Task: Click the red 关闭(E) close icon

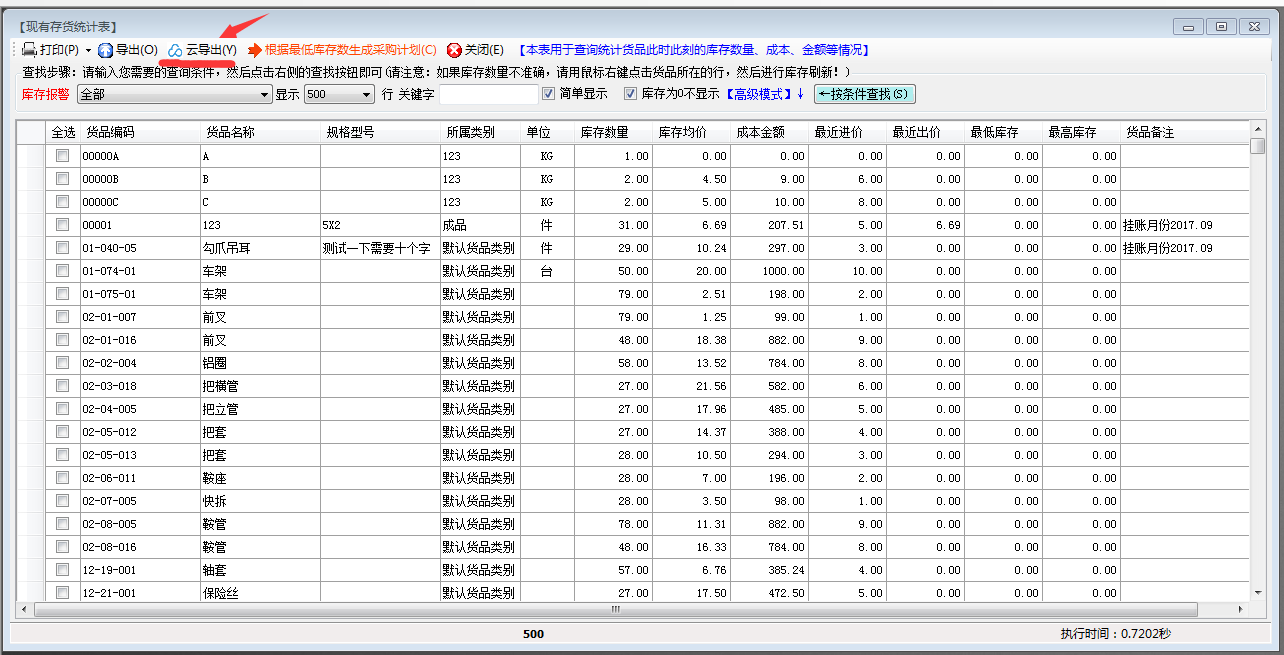Action: click(x=454, y=49)
